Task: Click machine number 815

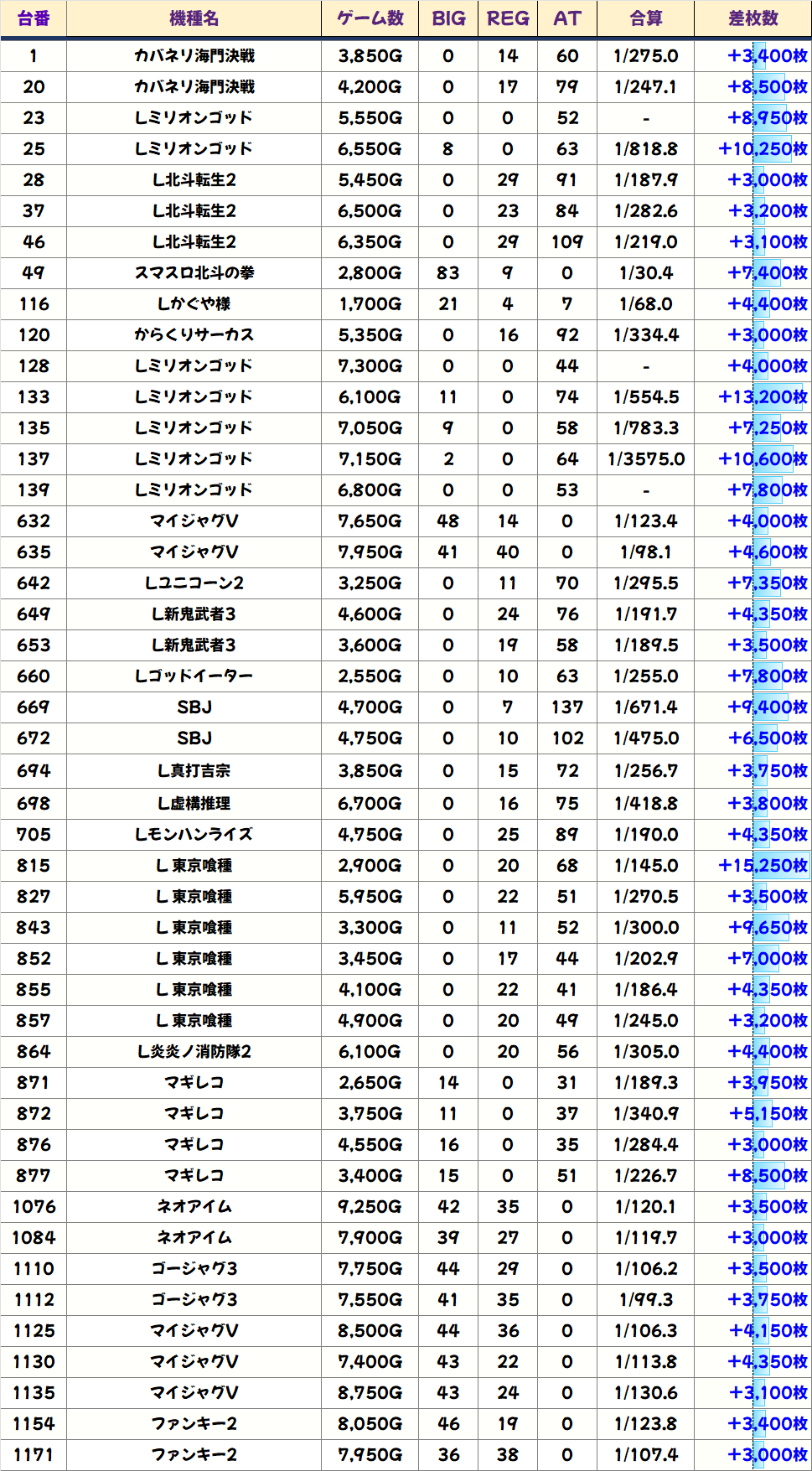Action: tap(34, 866)
